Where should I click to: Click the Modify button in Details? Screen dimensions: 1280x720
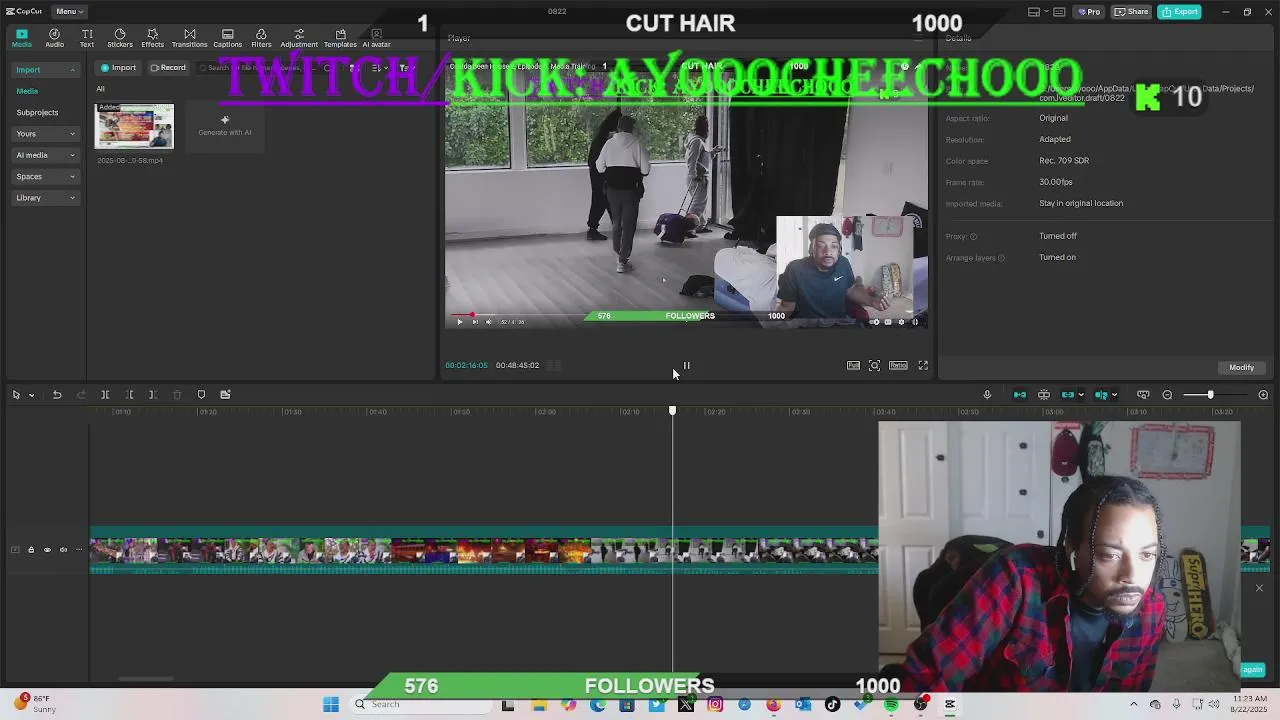1241,367
